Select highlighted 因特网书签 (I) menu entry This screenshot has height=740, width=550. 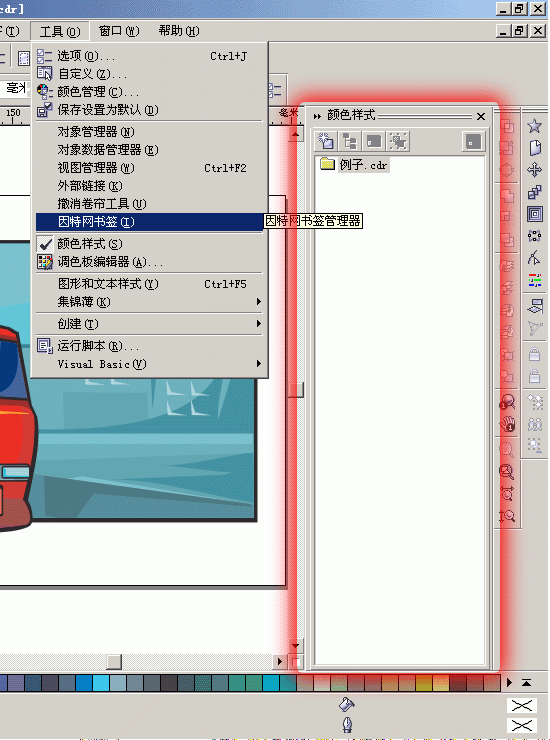[x=149, y=222]
